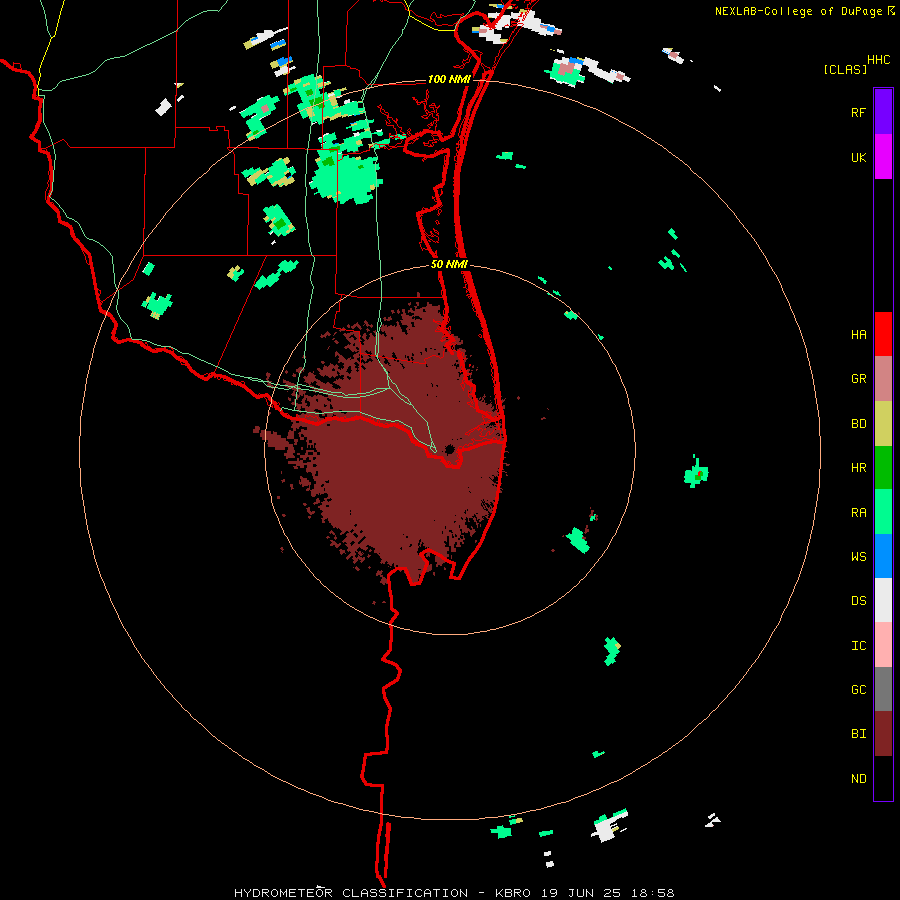Select the BD yellow legend swatch
900x900 pixels.
click(x=883, y=424)
